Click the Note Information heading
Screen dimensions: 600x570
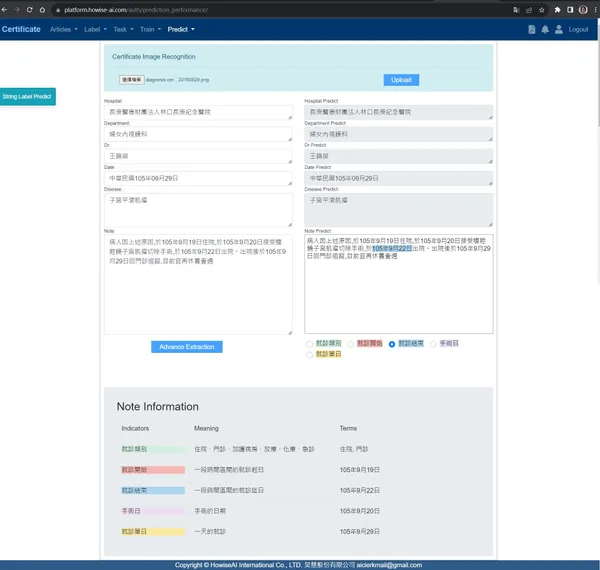158,407
